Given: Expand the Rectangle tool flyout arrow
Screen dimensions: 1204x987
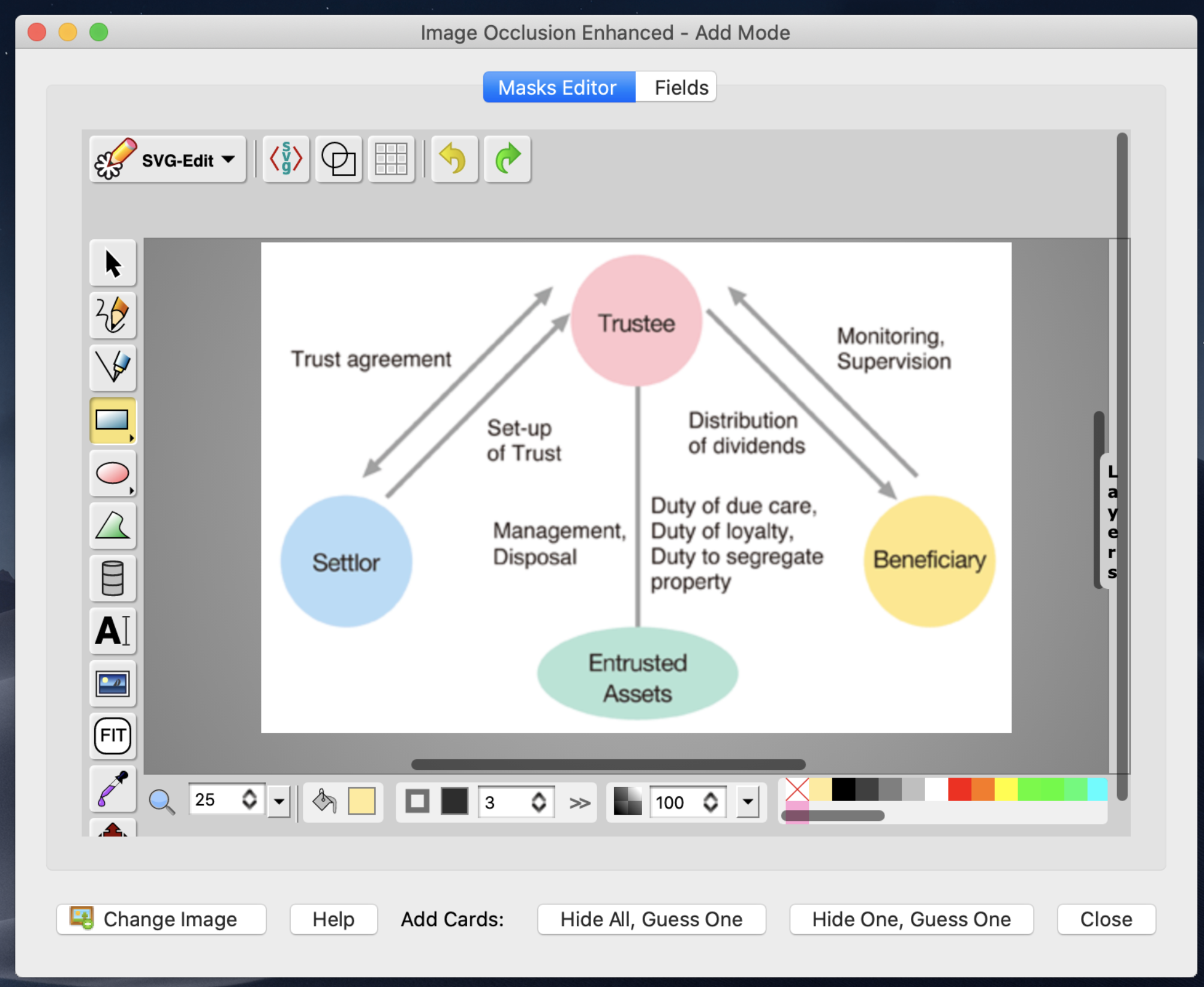Looking at the screenshot, I should coord(131,438).
